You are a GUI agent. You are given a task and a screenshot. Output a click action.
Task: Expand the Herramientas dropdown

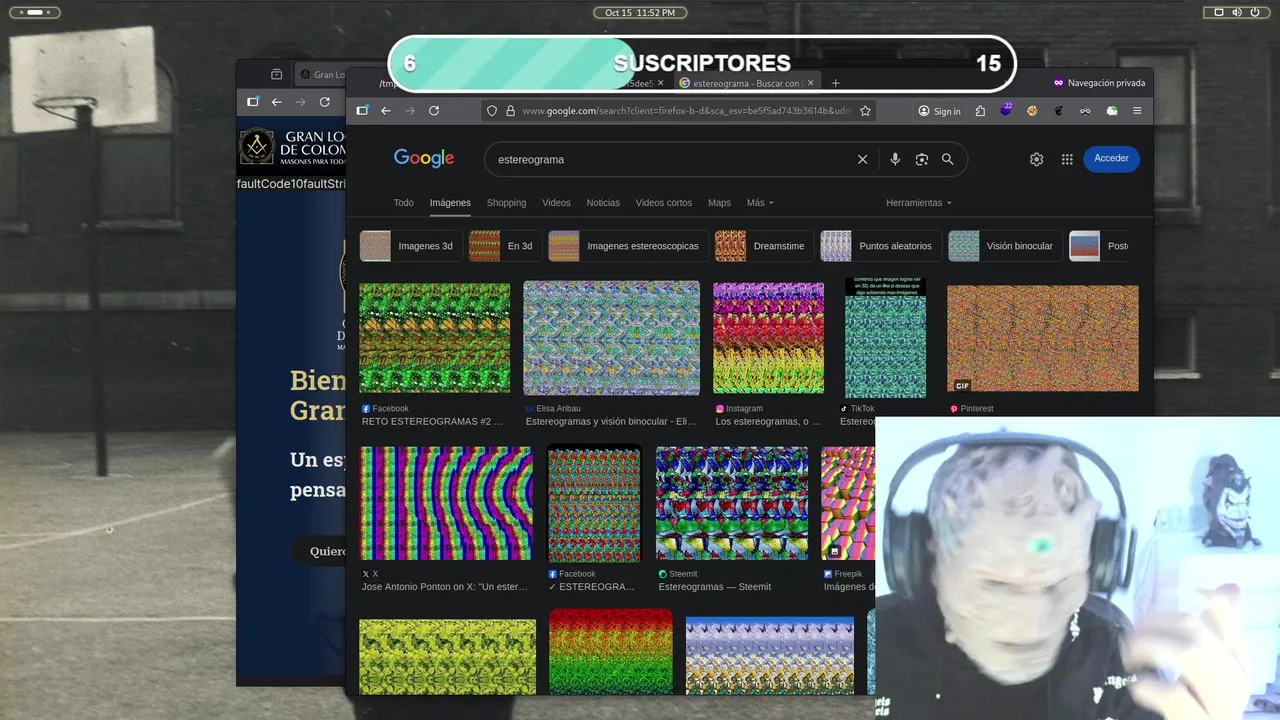(x=918, y=203)
